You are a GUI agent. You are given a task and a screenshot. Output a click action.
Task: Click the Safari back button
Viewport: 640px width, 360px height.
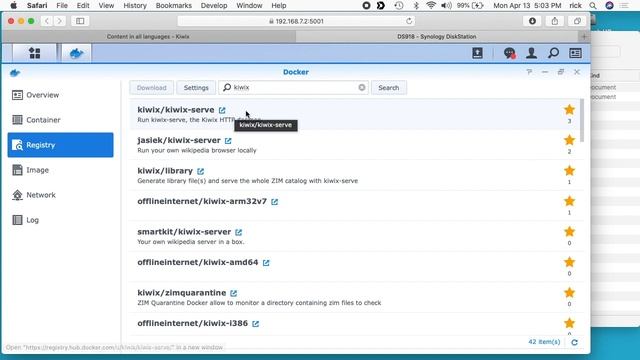47,21
